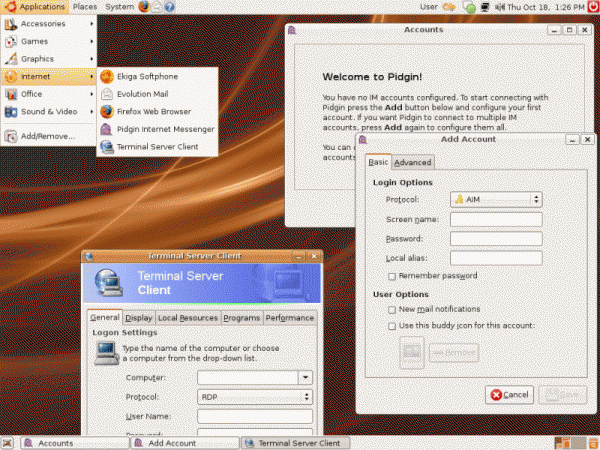Launch Firefox Web Browser from Internet submenu
The height and width of the screenshot is (450, 600).
pos(157,112)
